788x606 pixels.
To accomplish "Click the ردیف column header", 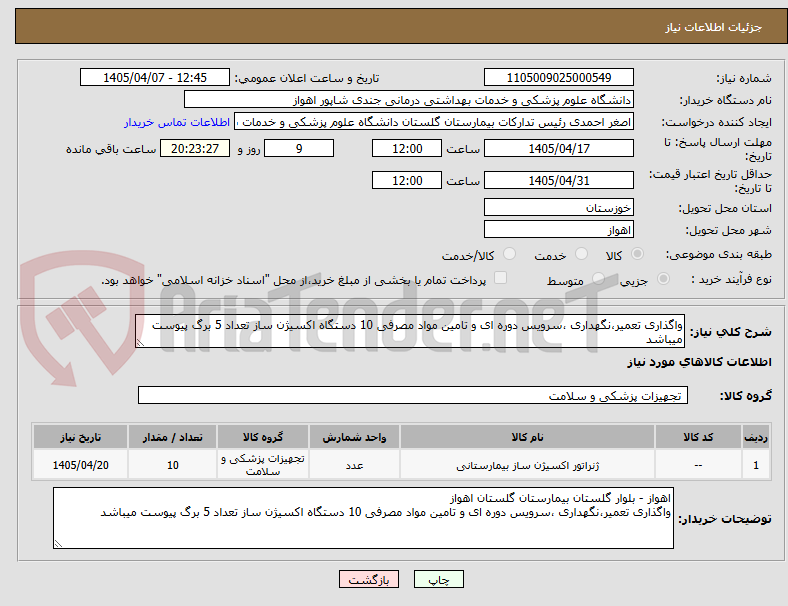I will pos(755,437).
